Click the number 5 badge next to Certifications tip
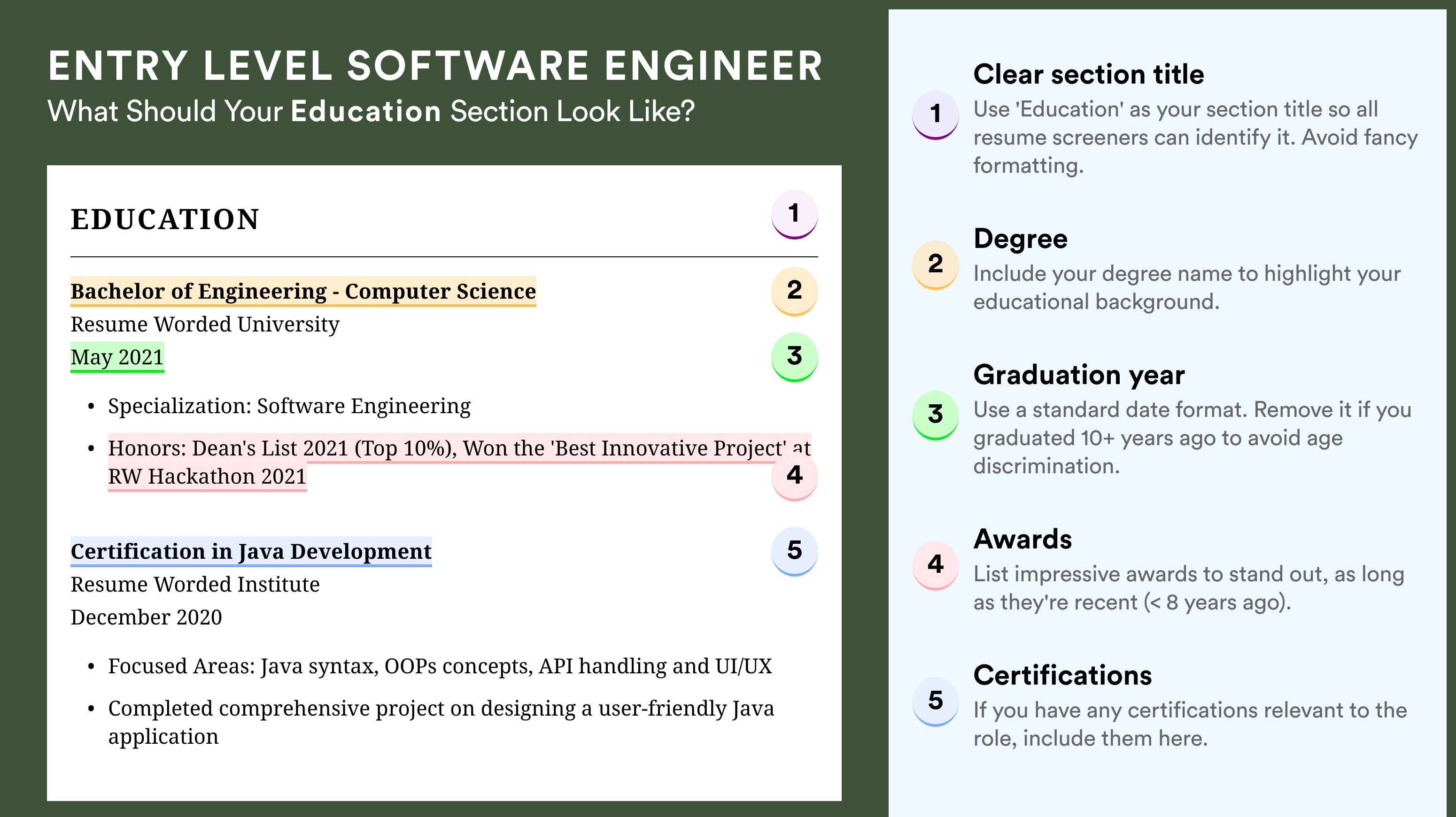Screen dimensions: 1456x817 click(936, 701)
